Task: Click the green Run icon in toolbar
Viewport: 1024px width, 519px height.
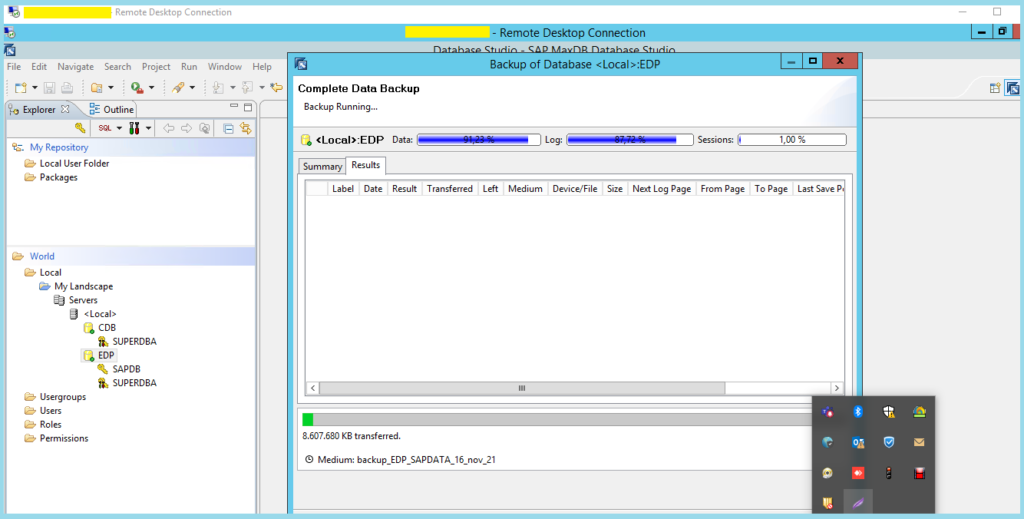Action: 136,87
